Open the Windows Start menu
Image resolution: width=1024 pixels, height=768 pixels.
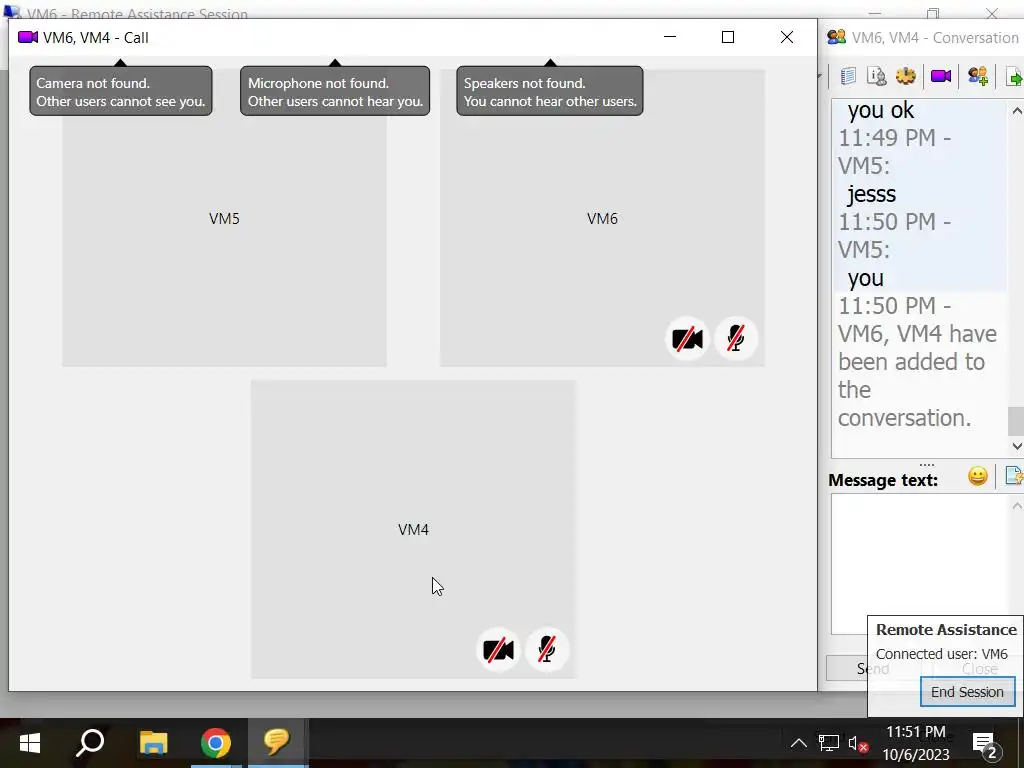pos(30,743)
